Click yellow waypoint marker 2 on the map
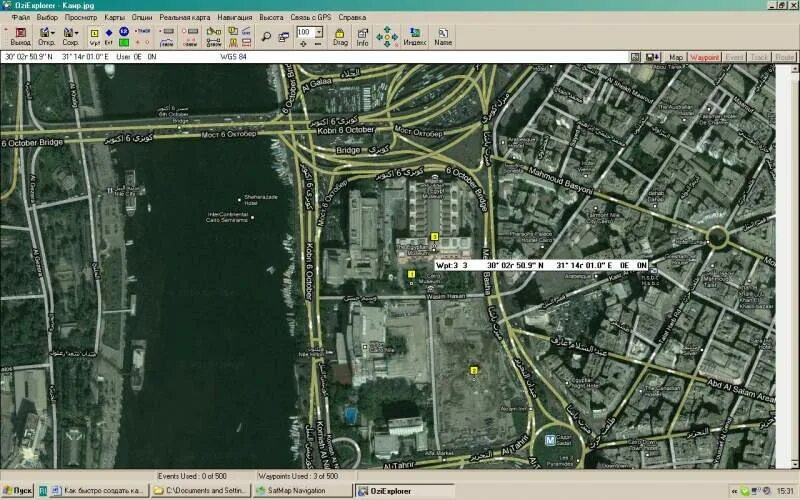Image resolution: width=800 pixels, height=500 pixels. 474,370
